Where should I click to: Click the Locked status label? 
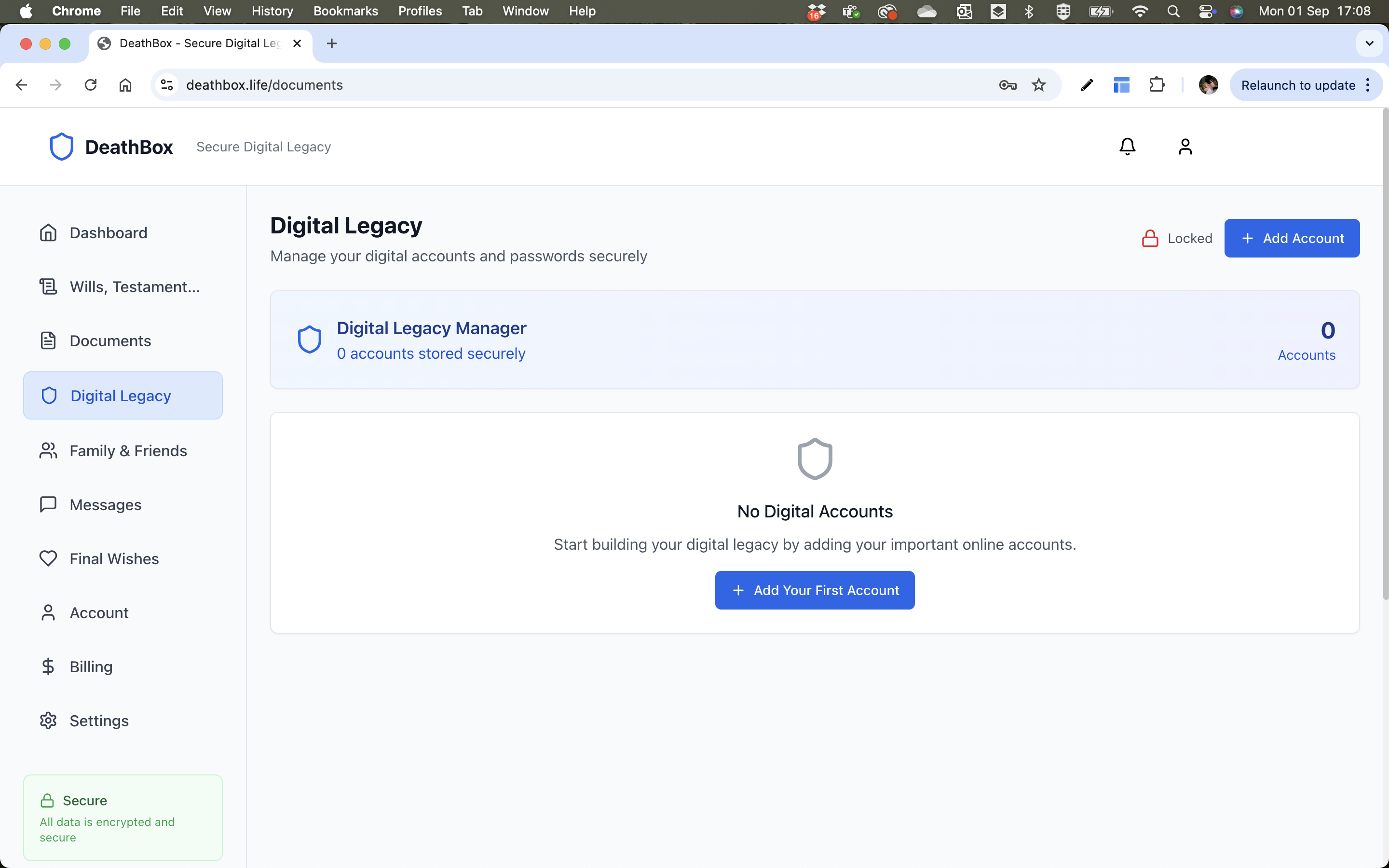[1190, 238]
